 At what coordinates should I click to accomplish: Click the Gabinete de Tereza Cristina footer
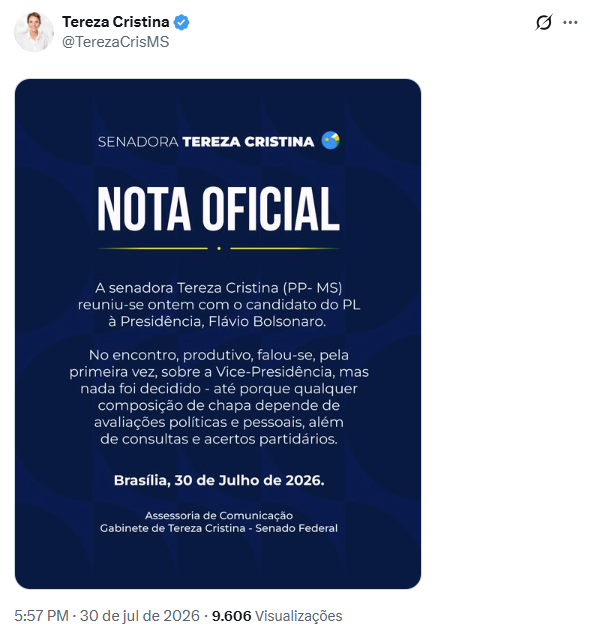(219, 528)
